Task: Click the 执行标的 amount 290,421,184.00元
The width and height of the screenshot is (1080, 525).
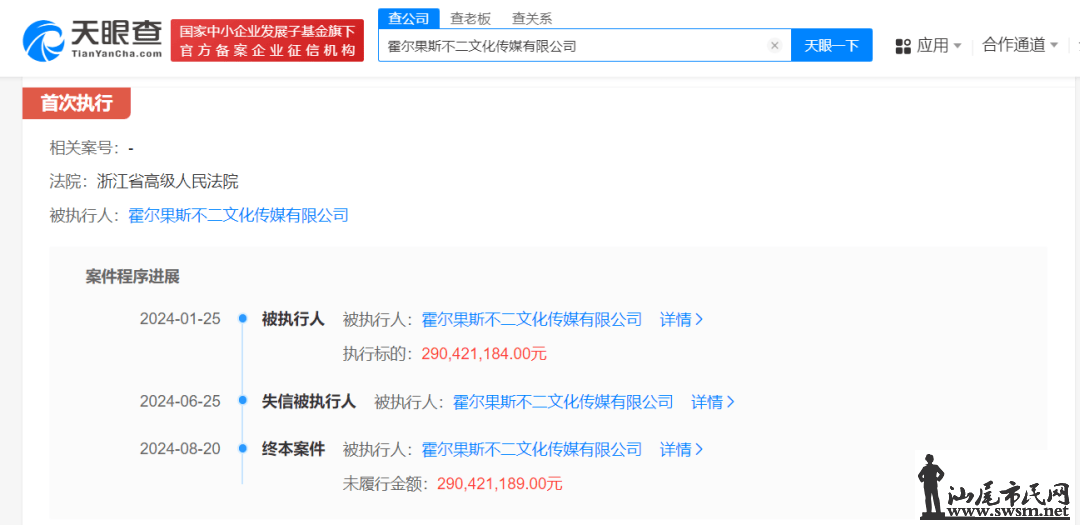Action: pyautogui.click(x=484, y=353)
